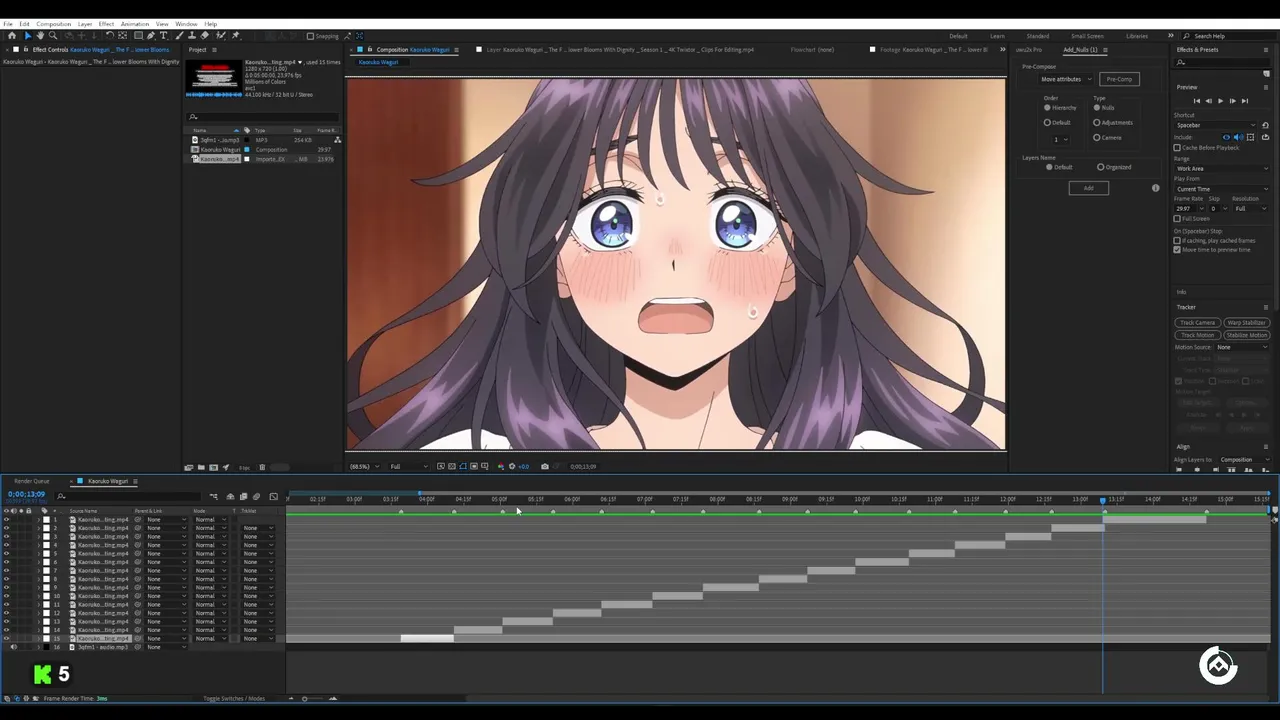This screenshot has height=720, width=1280.
Task: Open the Frame Rate 29.97 dropdown
Action: [x=1189, y=208]
